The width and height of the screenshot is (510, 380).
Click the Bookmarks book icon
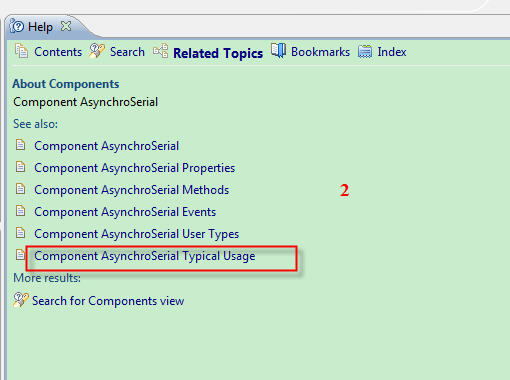click(x=278, y=51)
